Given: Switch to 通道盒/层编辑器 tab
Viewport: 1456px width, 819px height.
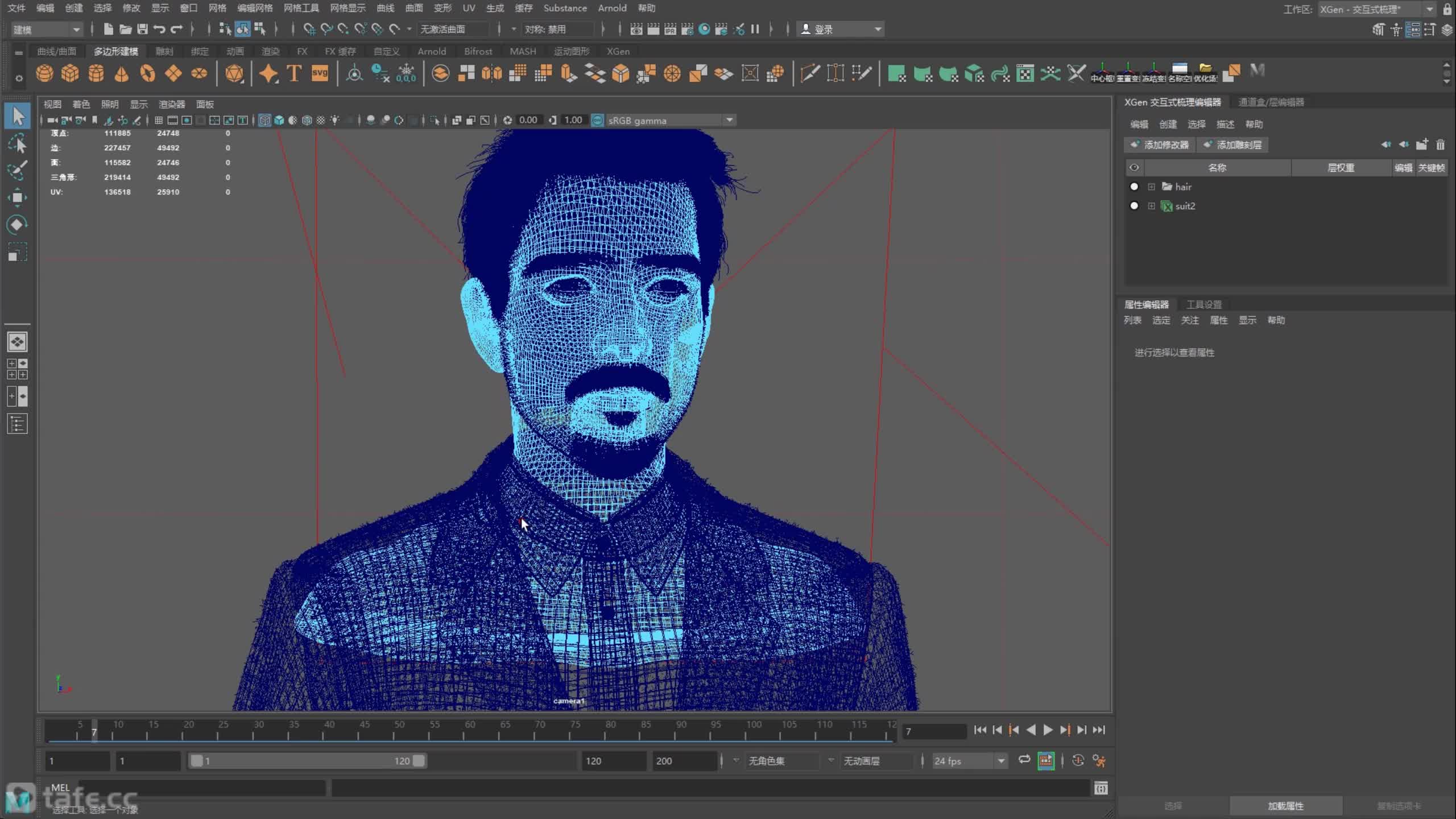Looking at the screenshot, I should point(1271,102).
